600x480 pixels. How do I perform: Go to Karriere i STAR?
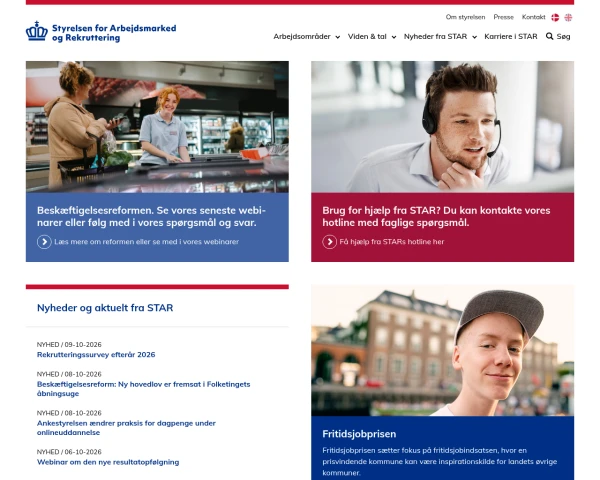click(x=510, y=36)
